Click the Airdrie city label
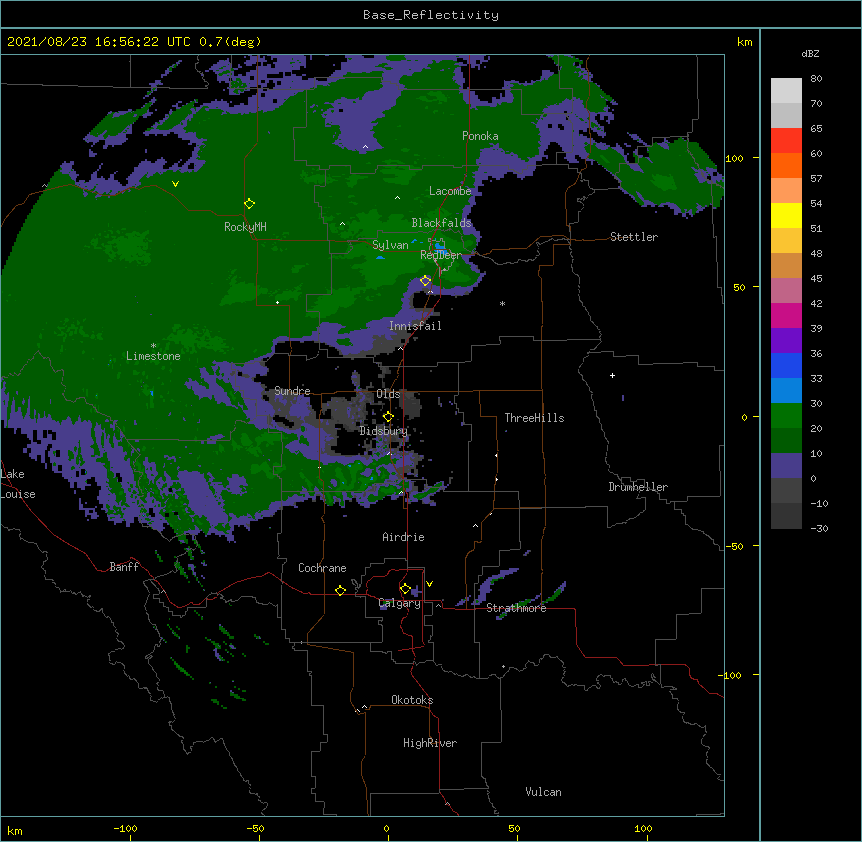This screenshot has height=842, width=862. (403, 537)
